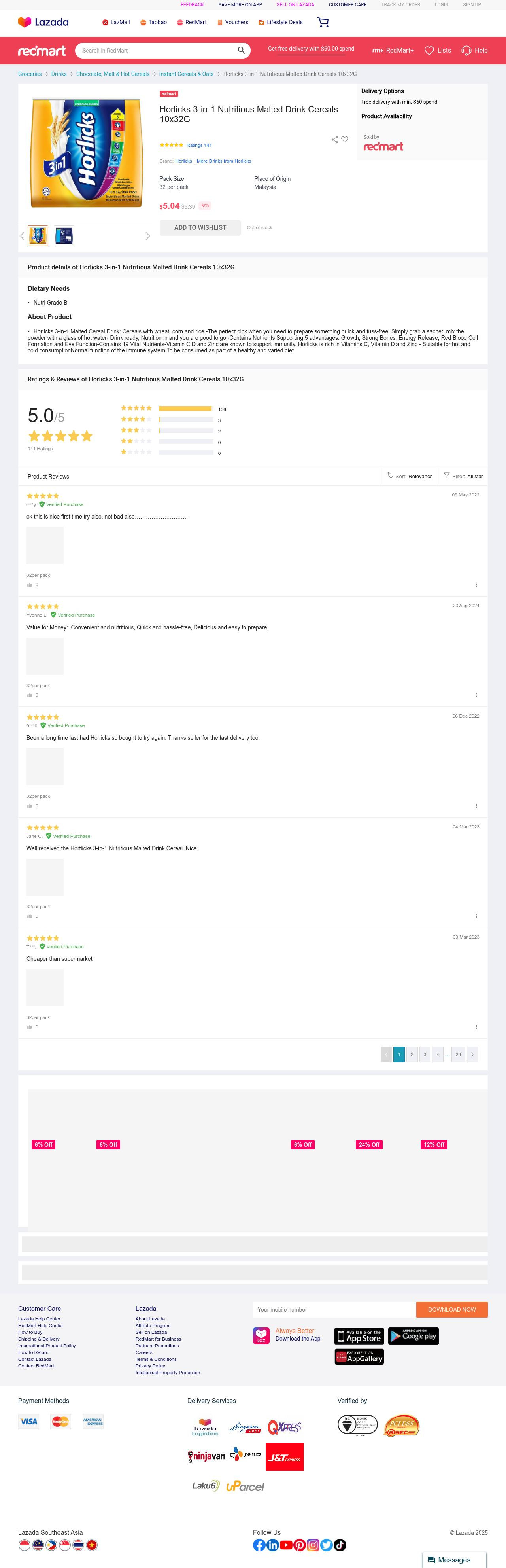Go to review page 2
The width and height of the screenshot is (506, 1568).
pos(412,1055)
